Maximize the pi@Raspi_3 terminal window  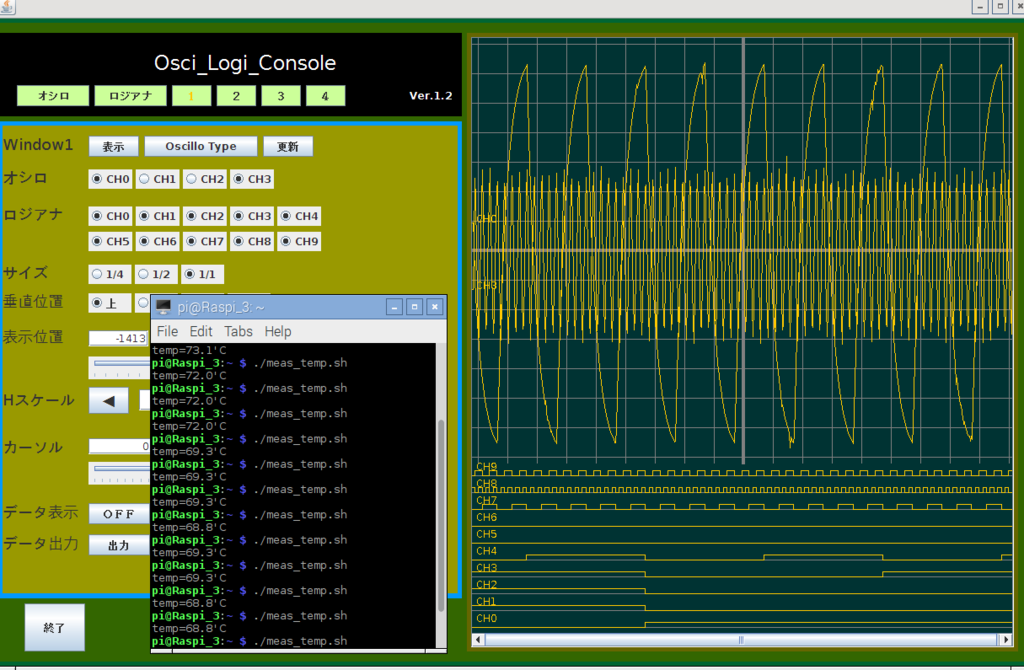click(414, 307)
